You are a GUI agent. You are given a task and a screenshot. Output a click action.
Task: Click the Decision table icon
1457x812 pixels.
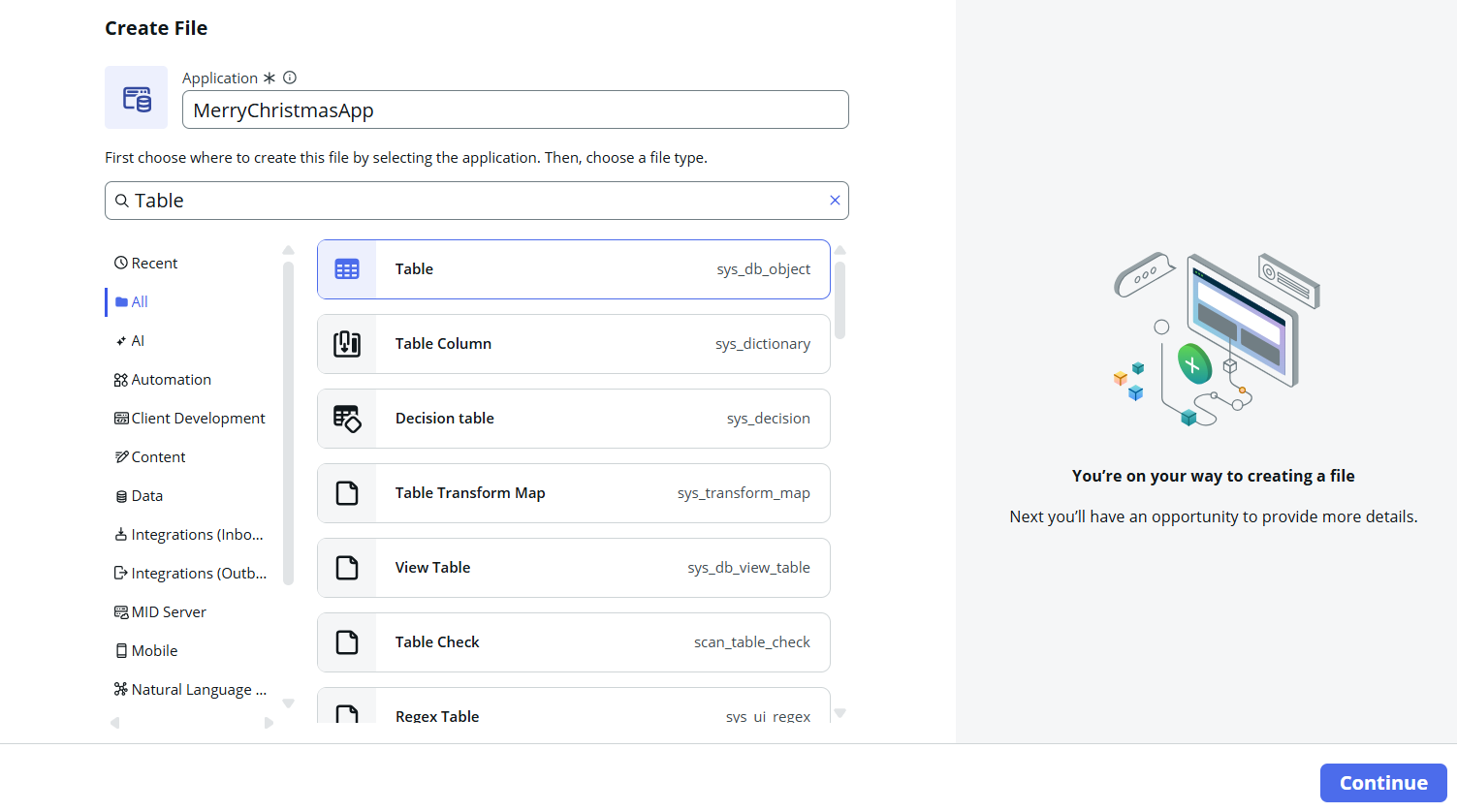coord(347,419)
